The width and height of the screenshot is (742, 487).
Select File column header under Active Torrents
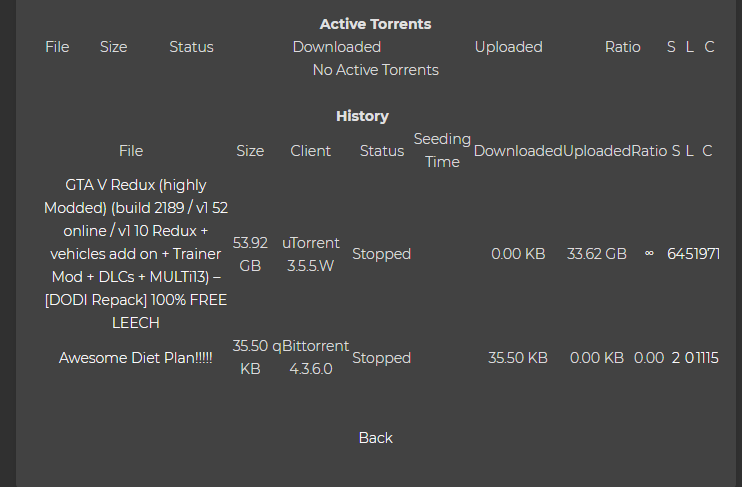click(x=57, y=47)
